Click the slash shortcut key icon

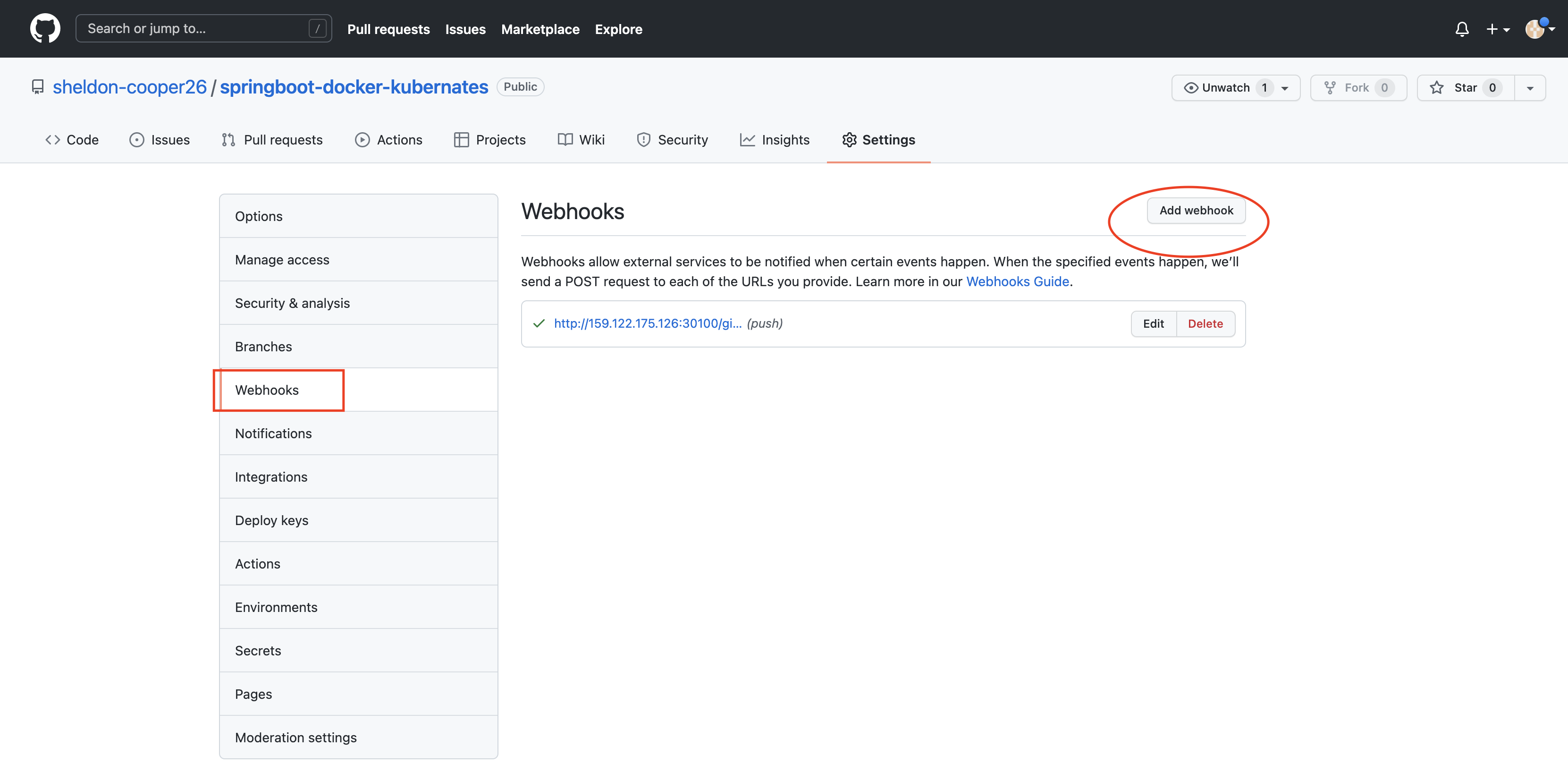(317, 29)
